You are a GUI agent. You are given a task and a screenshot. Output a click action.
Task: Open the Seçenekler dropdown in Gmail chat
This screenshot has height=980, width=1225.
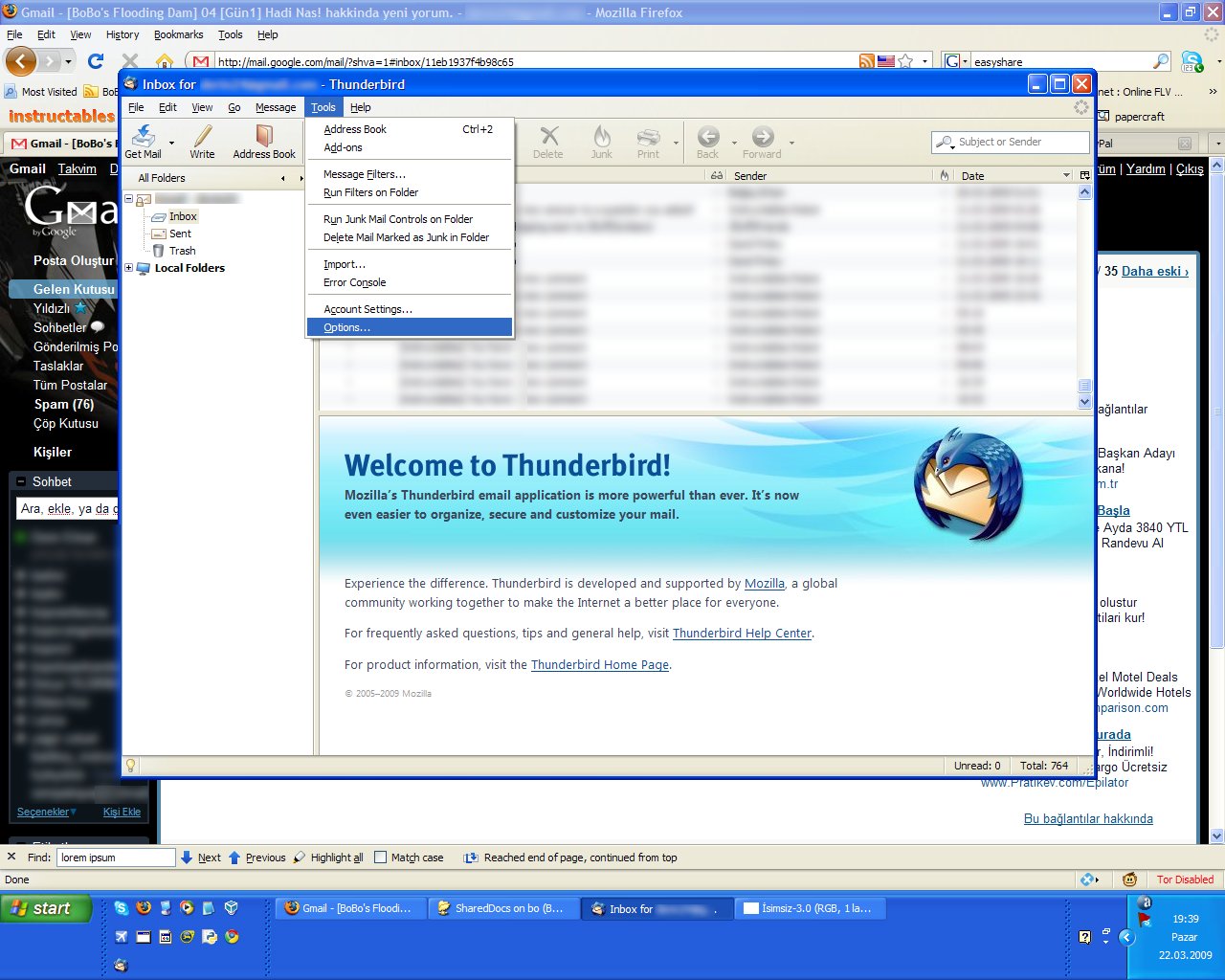(47, 812)
